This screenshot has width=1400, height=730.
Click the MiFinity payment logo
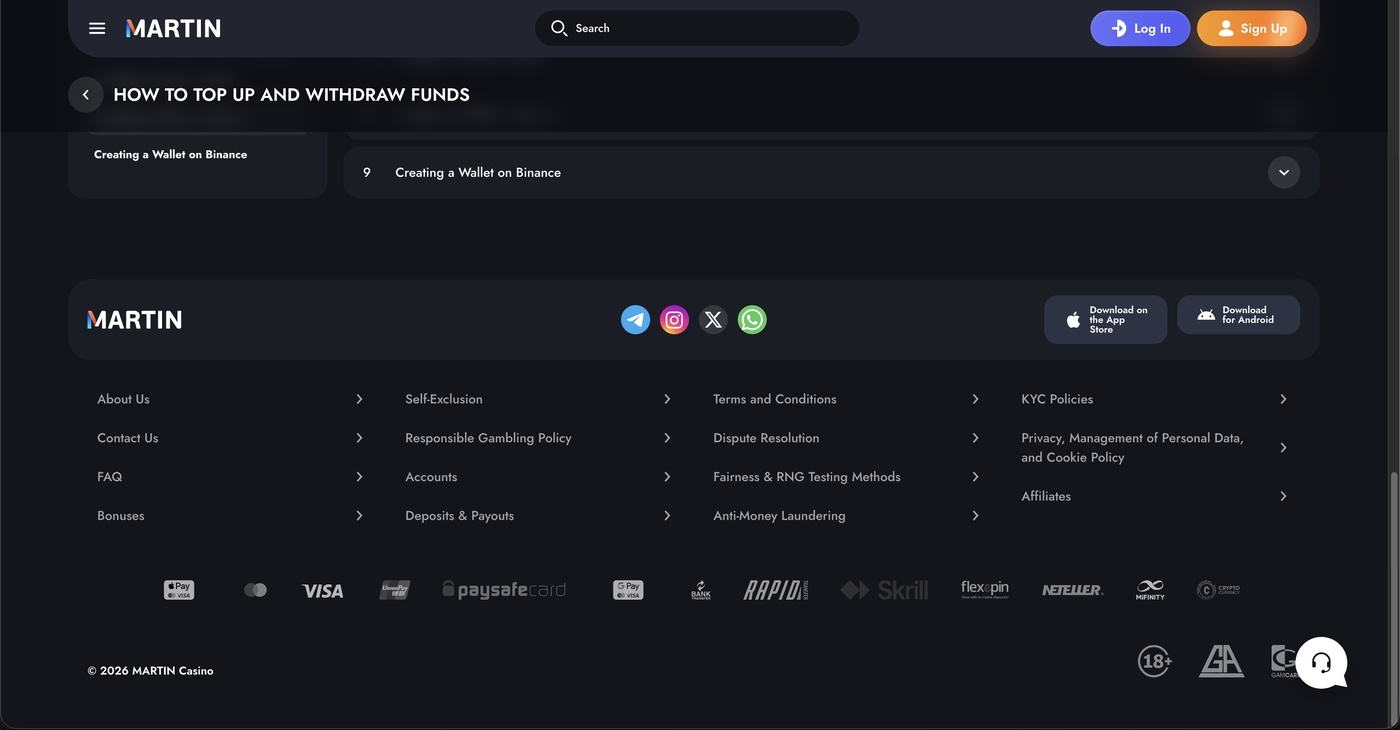point(1150,590)
